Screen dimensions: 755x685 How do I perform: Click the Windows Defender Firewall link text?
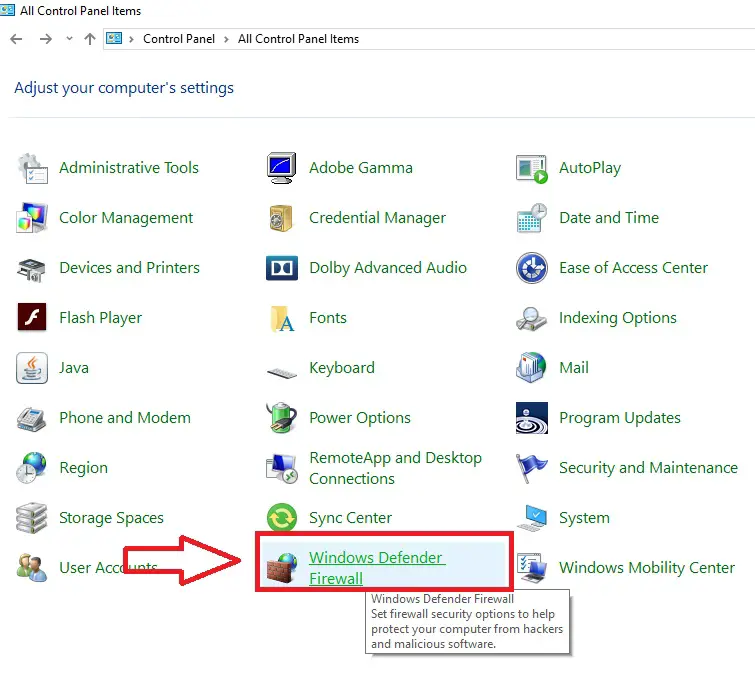coord(377,568)
